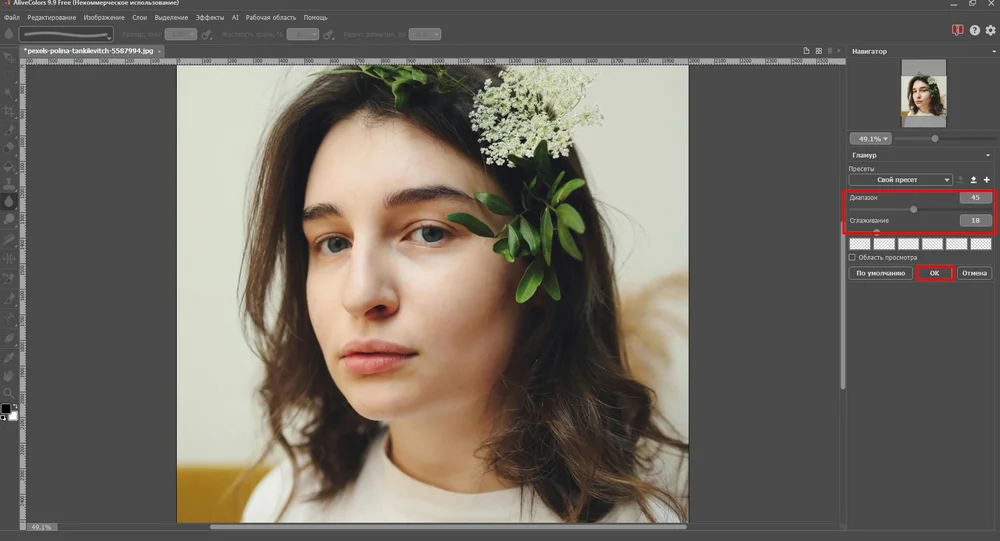The height and width of the screenshot is (541, 1000).
Task: Click the black foreground color swatch
Action: coord(6,408)
